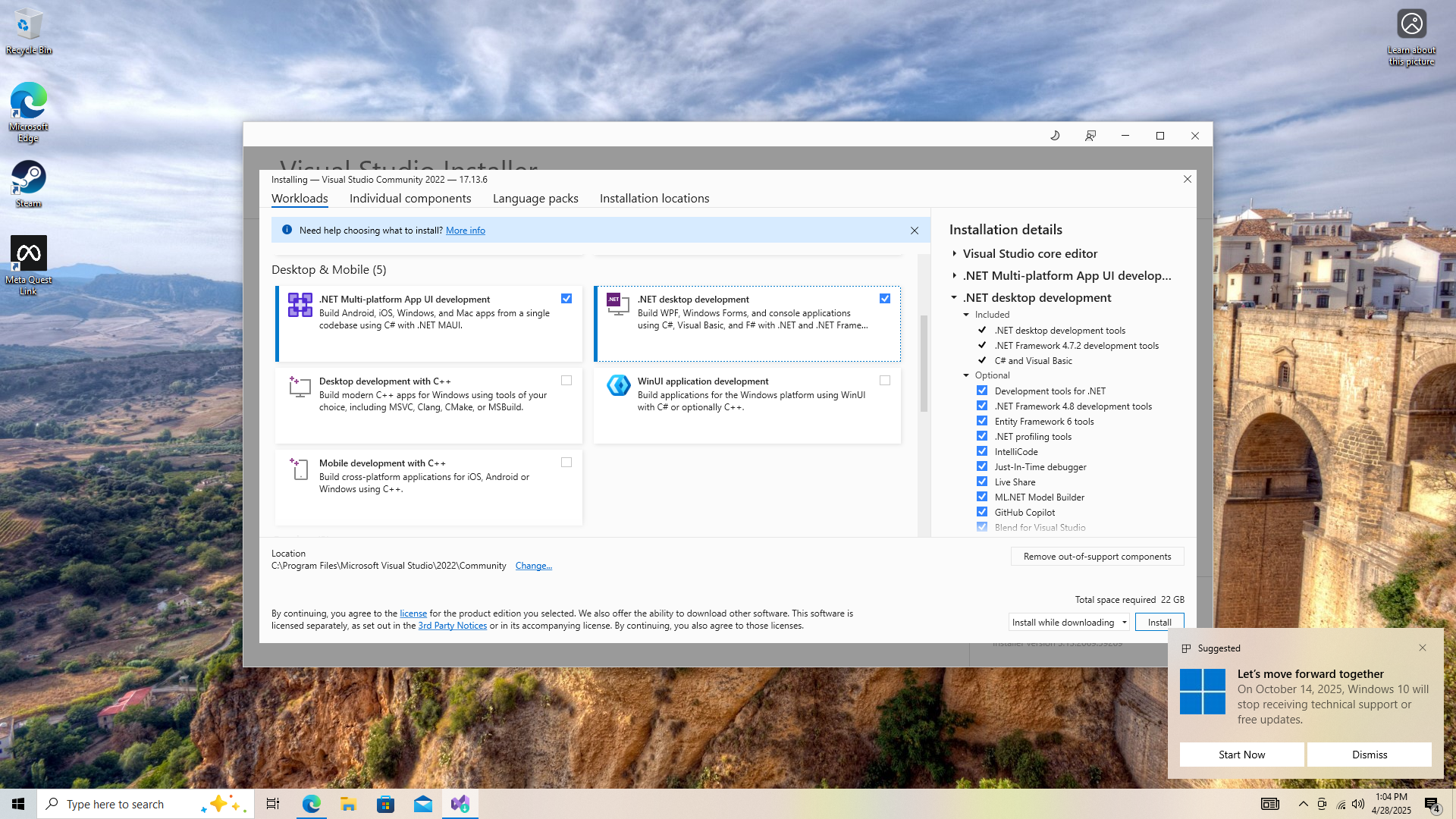Click Remove out-of-support components button
Image resolution: width=1456 pixels, height=819 pixels.
coord(1097,557)
